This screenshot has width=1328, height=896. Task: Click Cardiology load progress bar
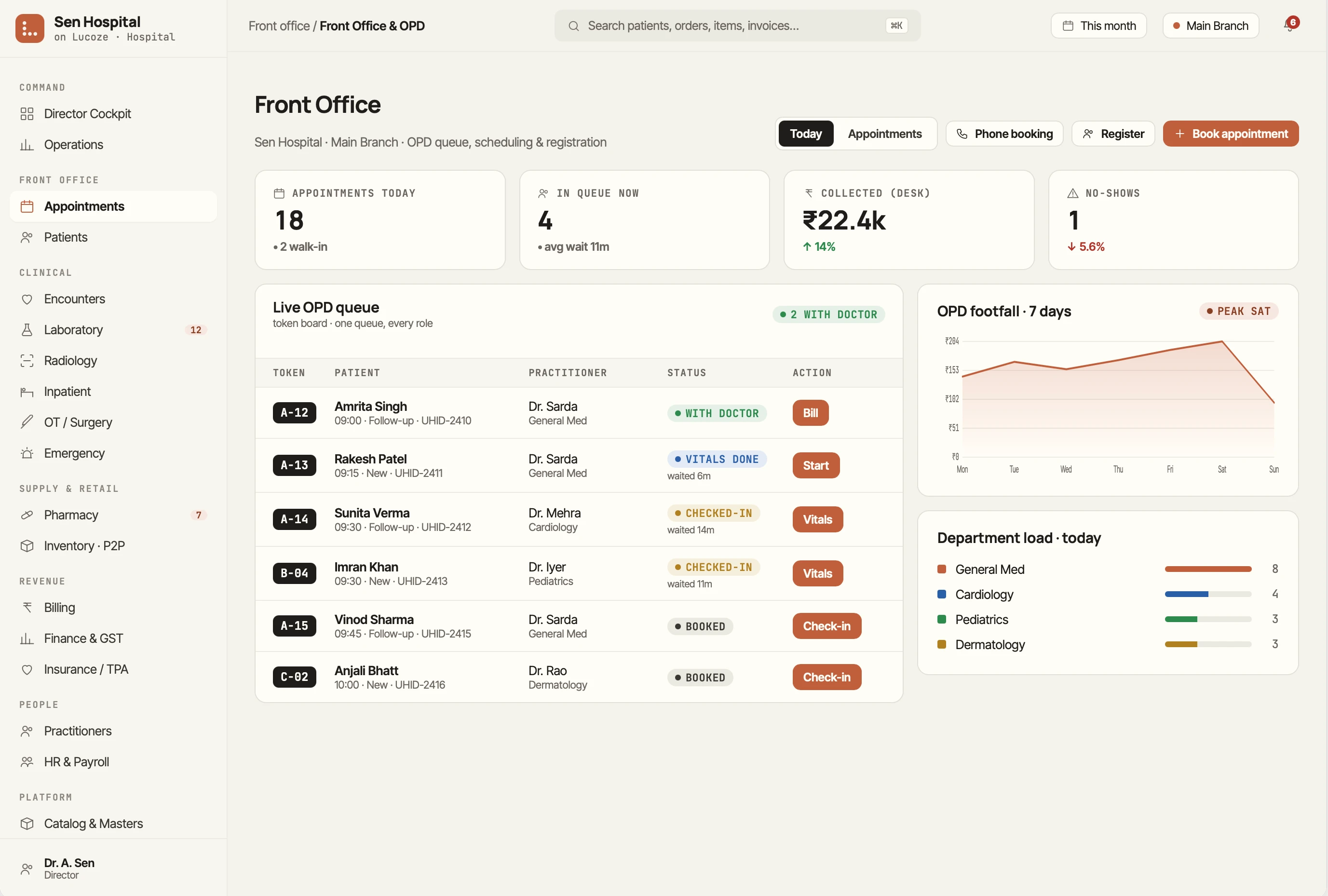pos(1208,594)
